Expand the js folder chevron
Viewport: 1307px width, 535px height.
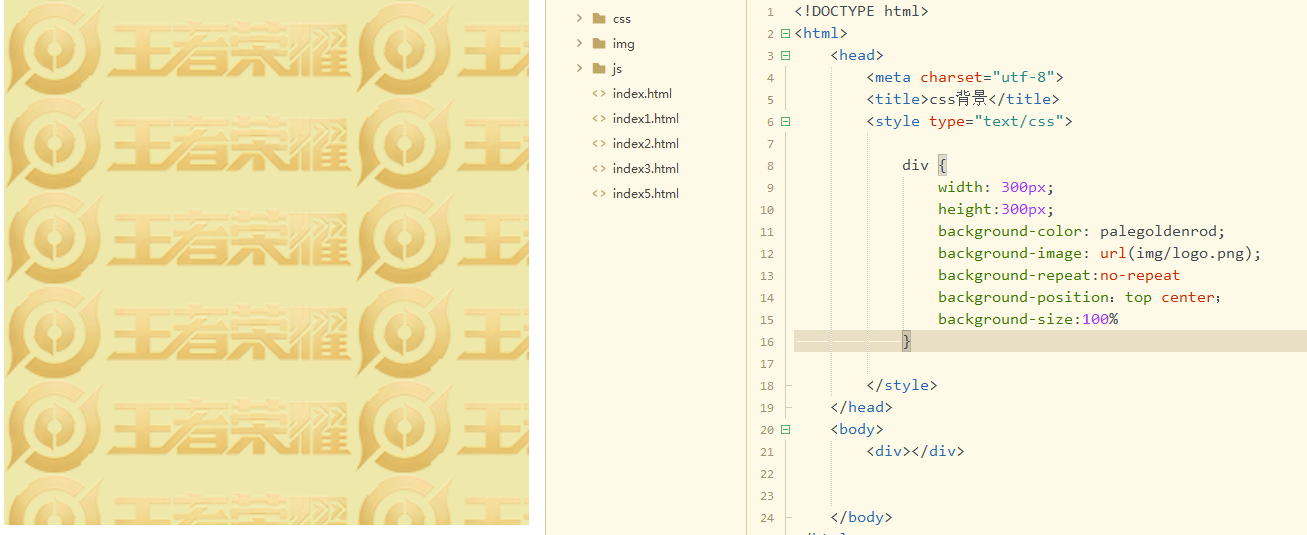(x=579, y=68)
